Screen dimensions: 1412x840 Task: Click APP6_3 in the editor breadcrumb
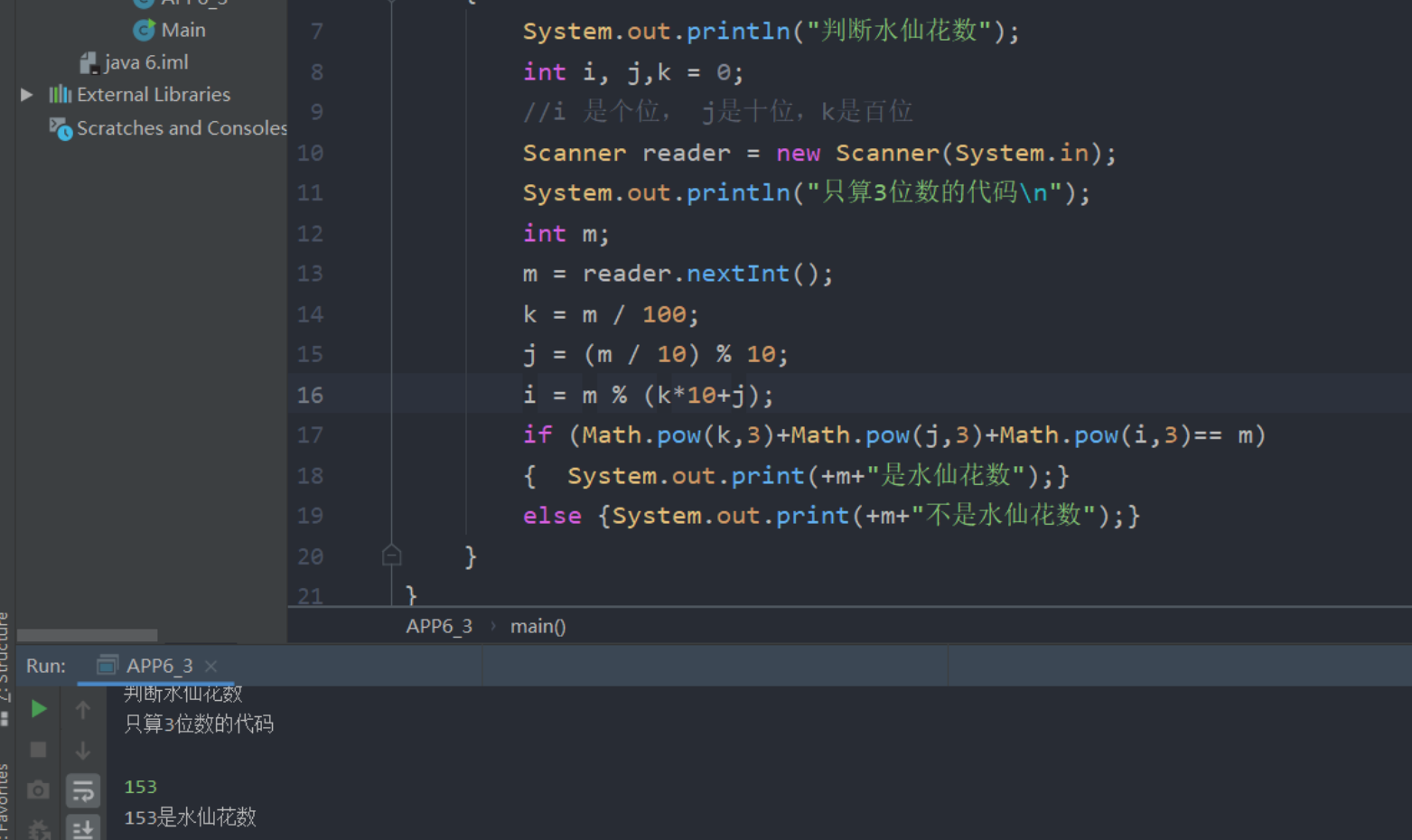pos(439,626)
